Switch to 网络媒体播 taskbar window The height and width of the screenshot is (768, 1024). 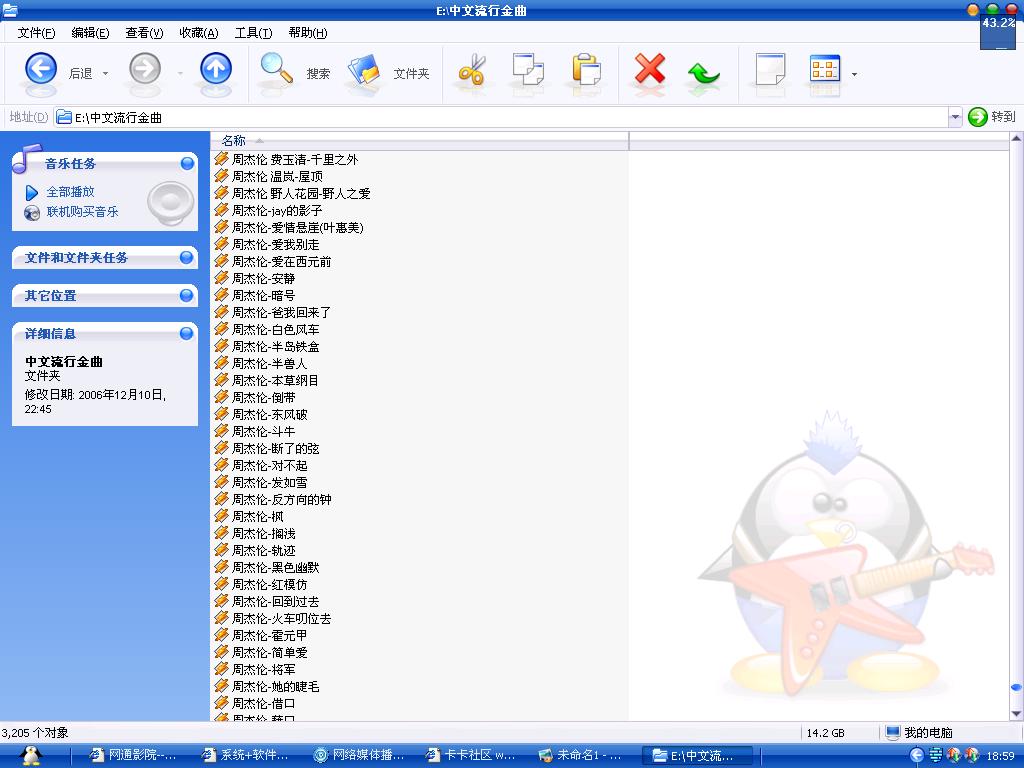[358, 756]
